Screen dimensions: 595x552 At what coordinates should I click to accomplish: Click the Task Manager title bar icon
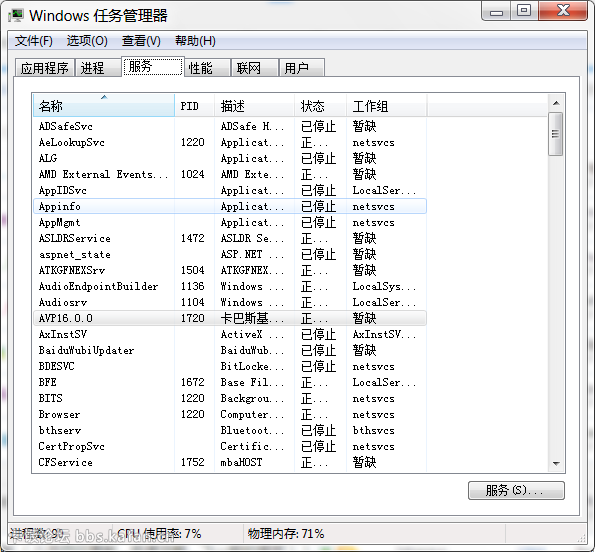(x=16, y=15)
